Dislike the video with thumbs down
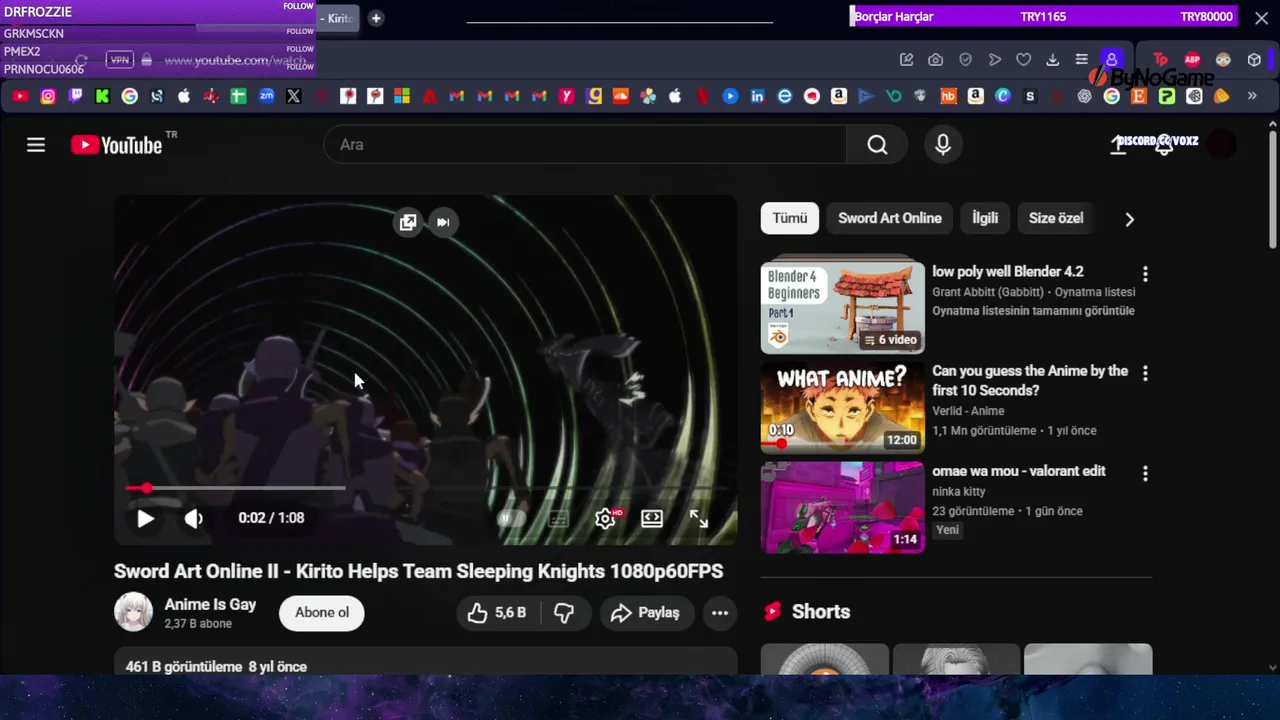Image resolution: width=1280 pixels, height=720 pixels. pos(564,613)
